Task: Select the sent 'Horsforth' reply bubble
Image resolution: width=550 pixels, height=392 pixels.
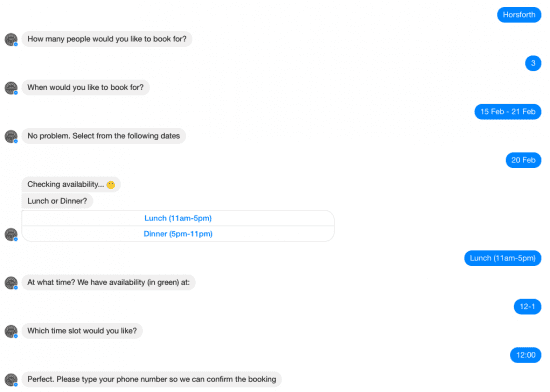Action: pyautogui.click(x=519, y=15)
